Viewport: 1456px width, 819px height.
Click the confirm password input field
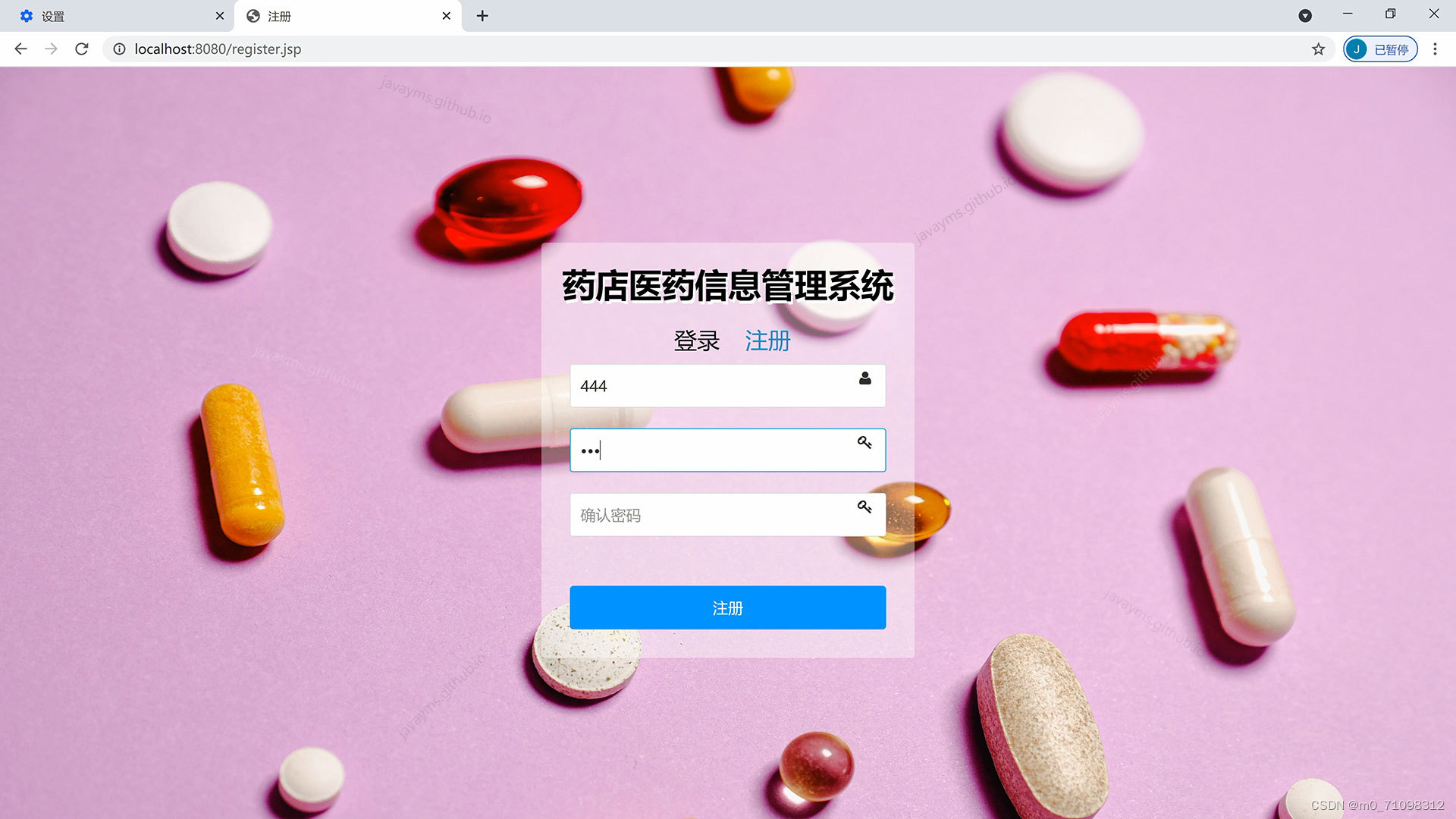click(x=727, y=514)
